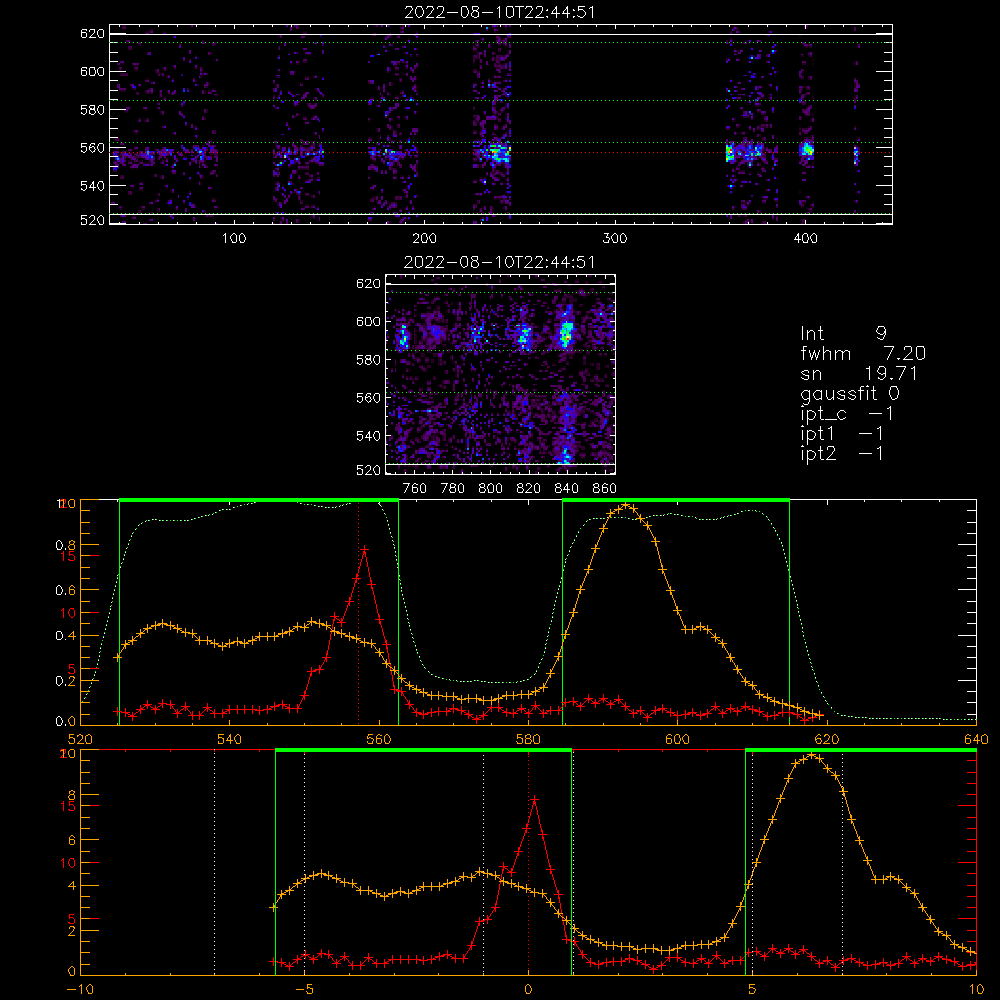The width and height of the screenshot is (1000, 1000).
Task: Click x-axis label 840 on middle image
Action: tap(566, 489)
